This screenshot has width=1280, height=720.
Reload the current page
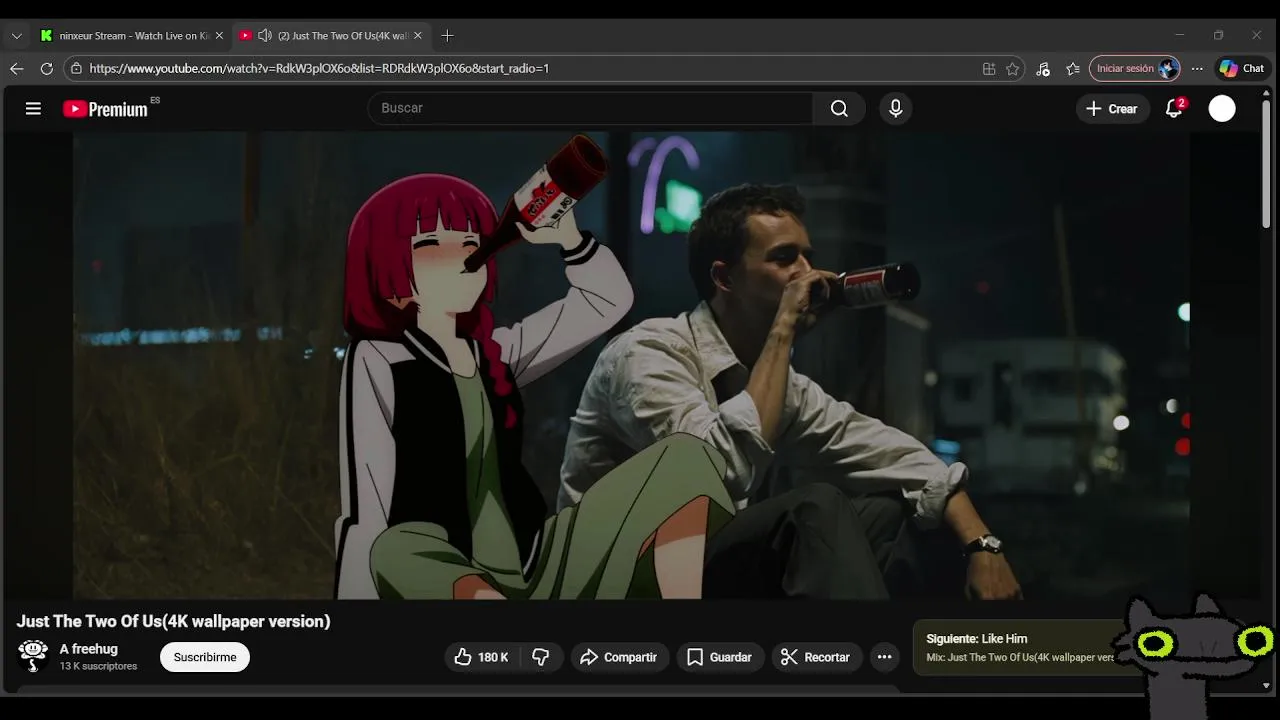point(46,68)
